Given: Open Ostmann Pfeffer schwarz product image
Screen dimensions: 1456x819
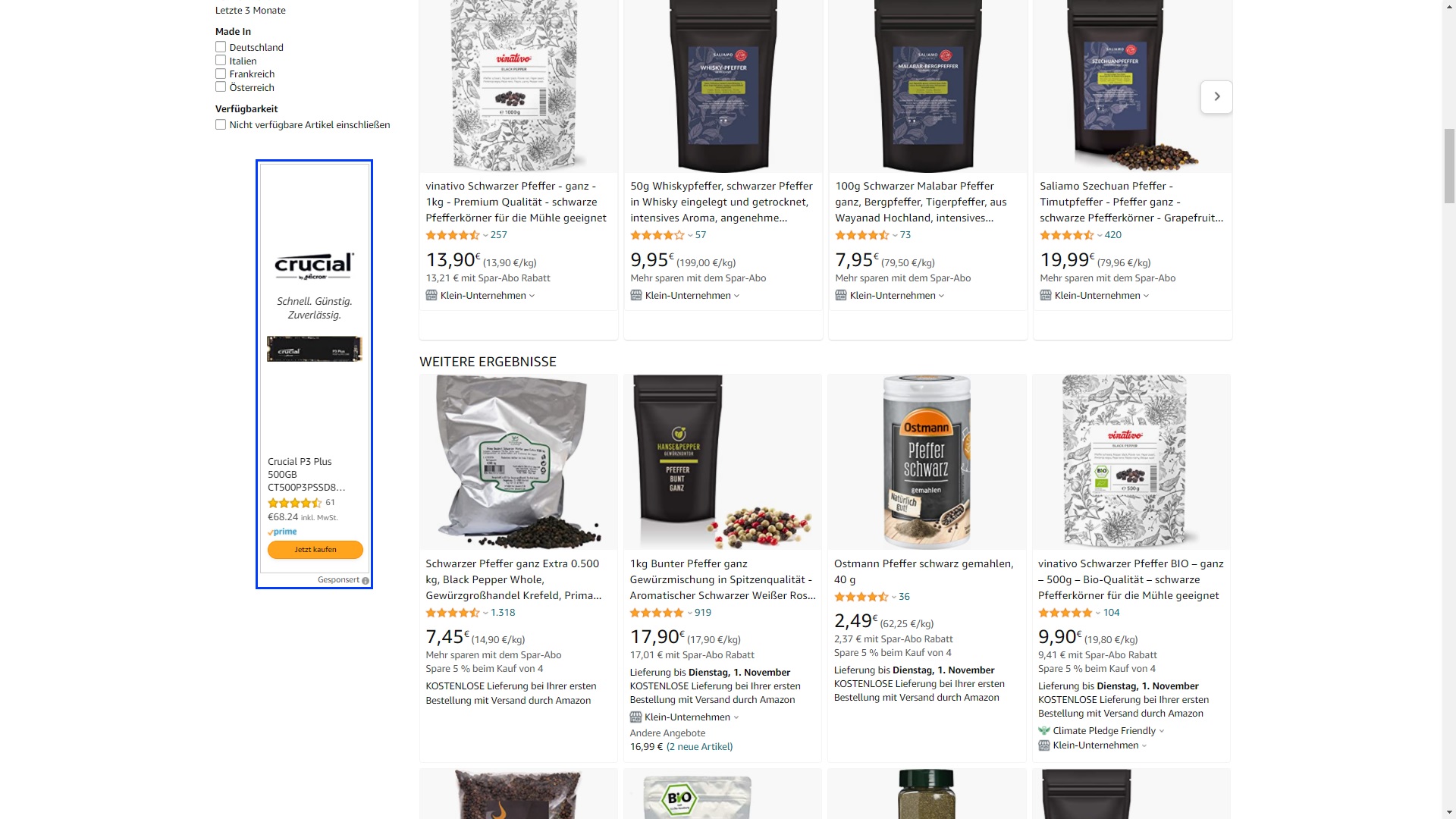Looking at the screenshot, I should [x=927, y=462].
